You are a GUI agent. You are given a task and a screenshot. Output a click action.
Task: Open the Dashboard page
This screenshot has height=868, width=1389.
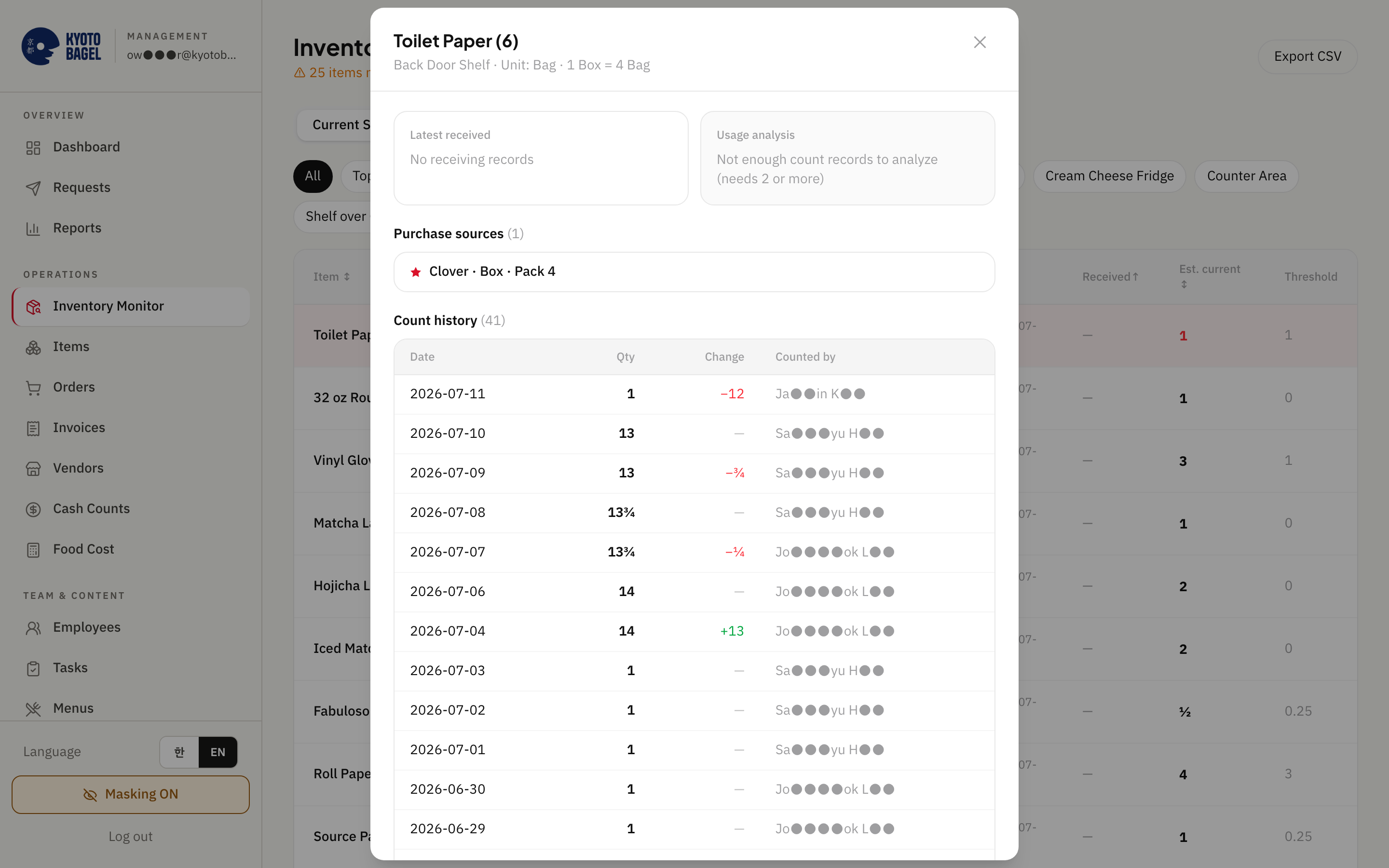pos(131,147)
